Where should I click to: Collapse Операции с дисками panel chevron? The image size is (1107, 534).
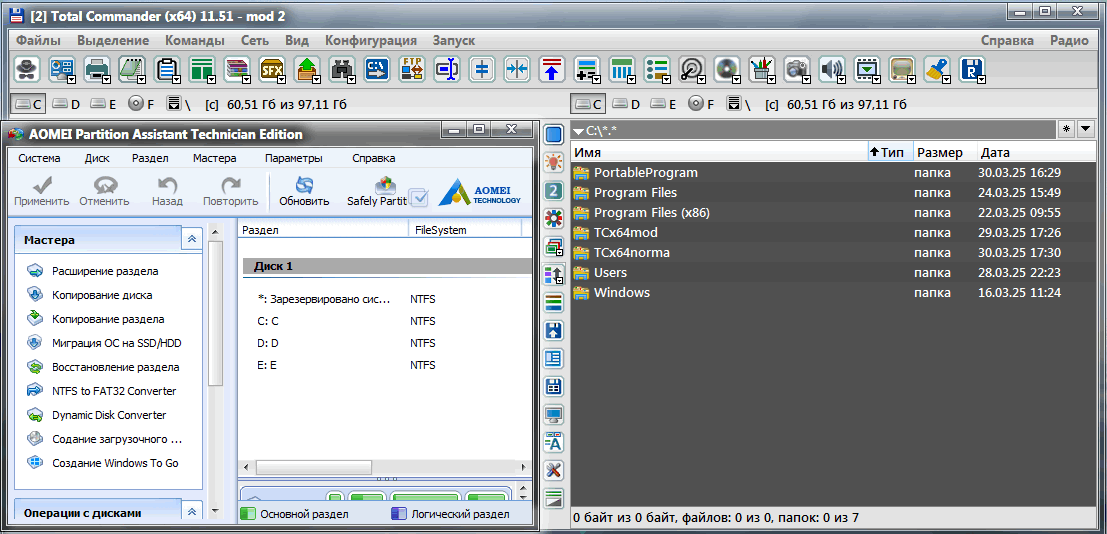pos(191,512)
